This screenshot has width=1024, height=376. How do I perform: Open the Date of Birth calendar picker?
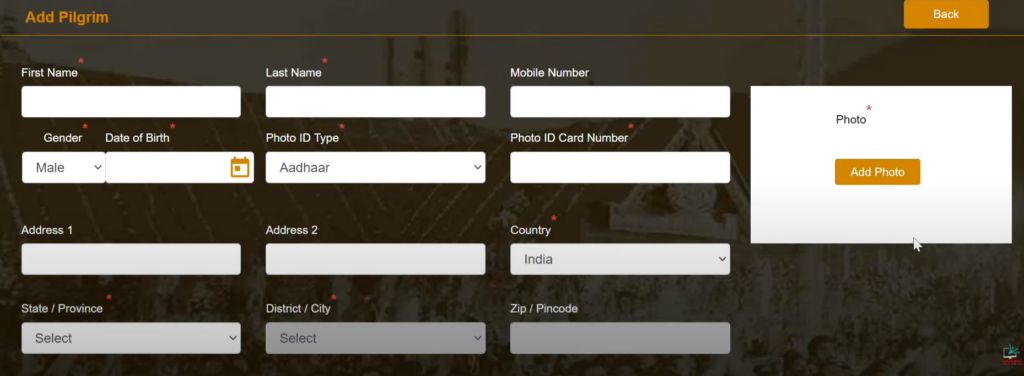click(x=240, y=167)
